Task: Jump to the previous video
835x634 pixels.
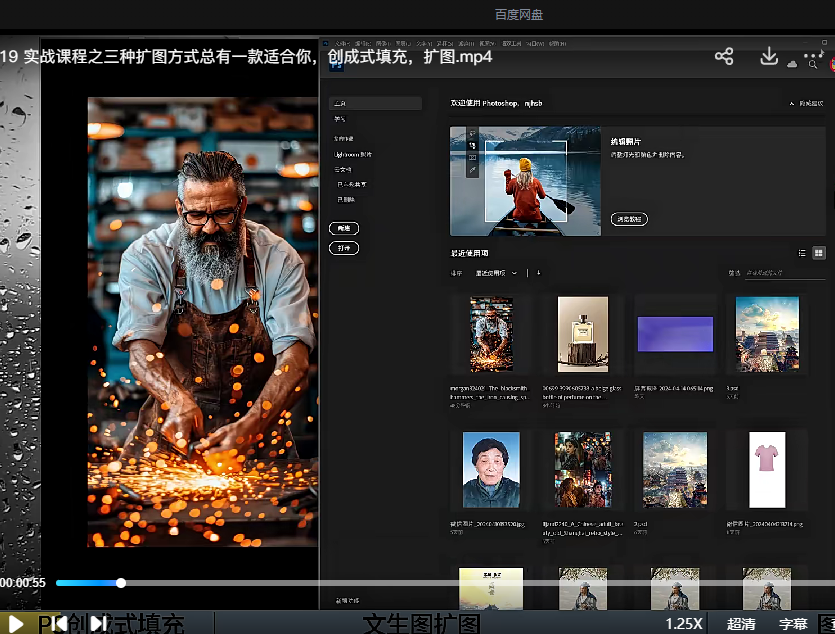Action: point(60,623)
